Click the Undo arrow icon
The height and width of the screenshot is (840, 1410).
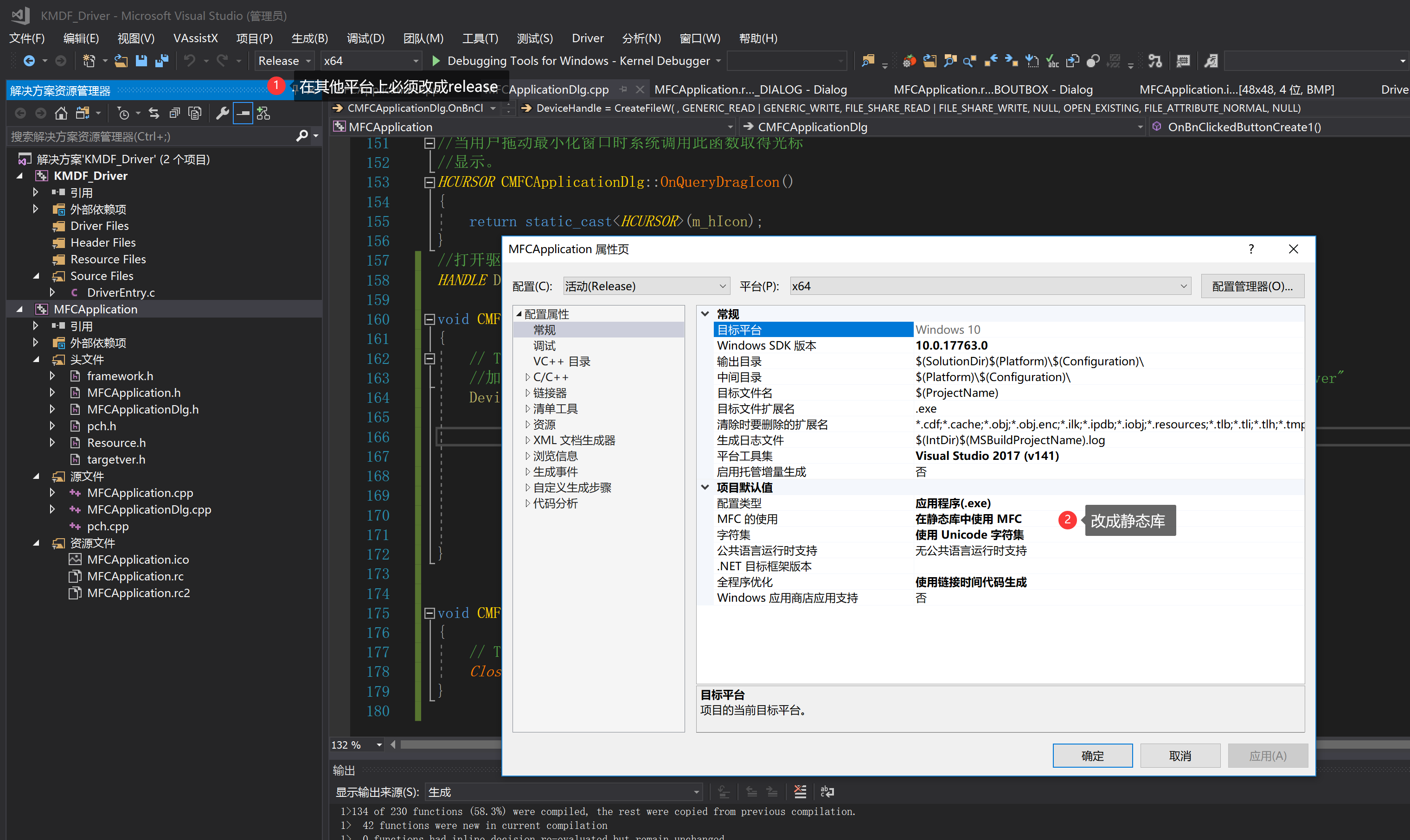click(190, 61)
